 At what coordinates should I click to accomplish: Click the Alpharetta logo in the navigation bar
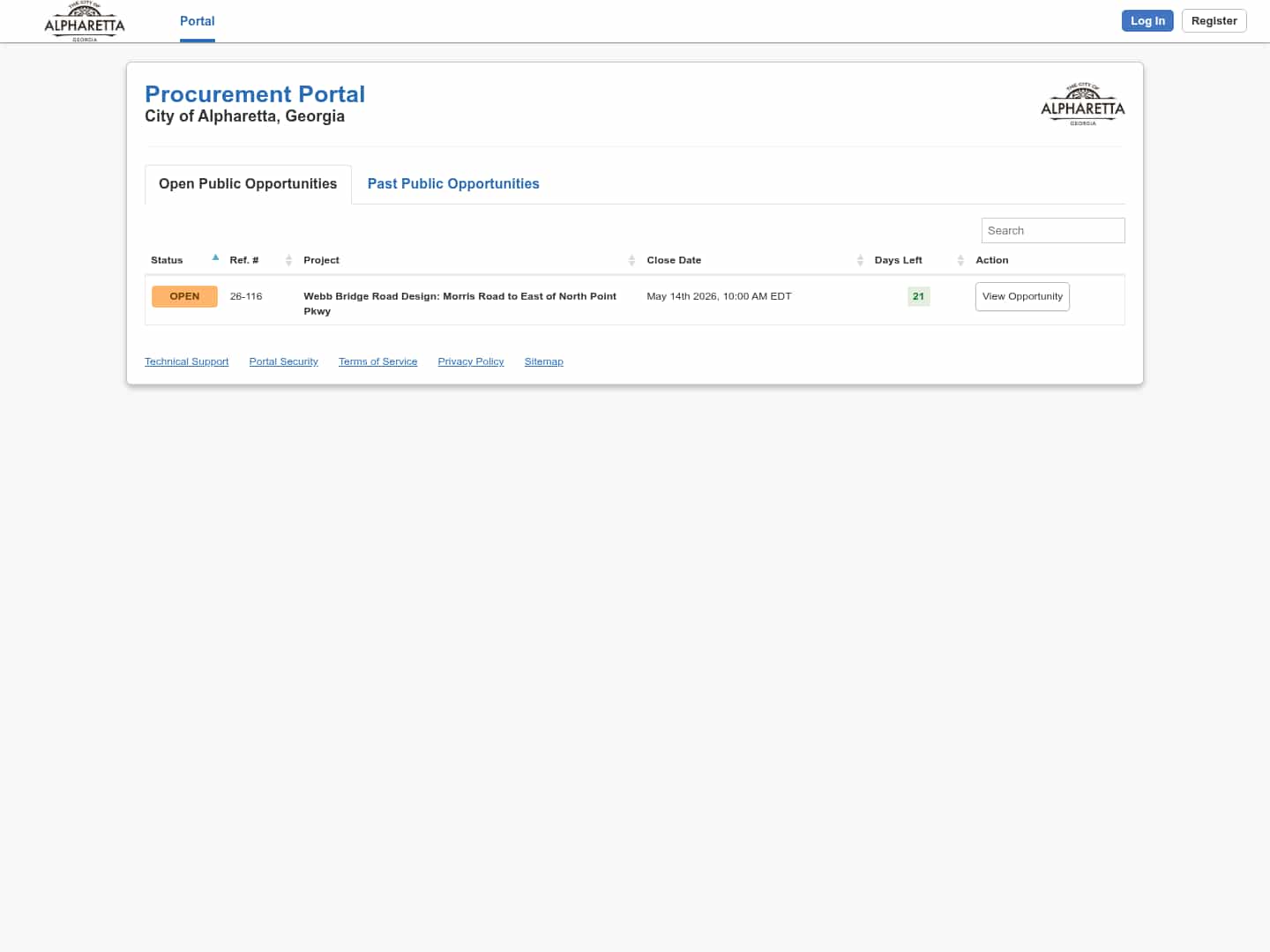tap(84, 21)
